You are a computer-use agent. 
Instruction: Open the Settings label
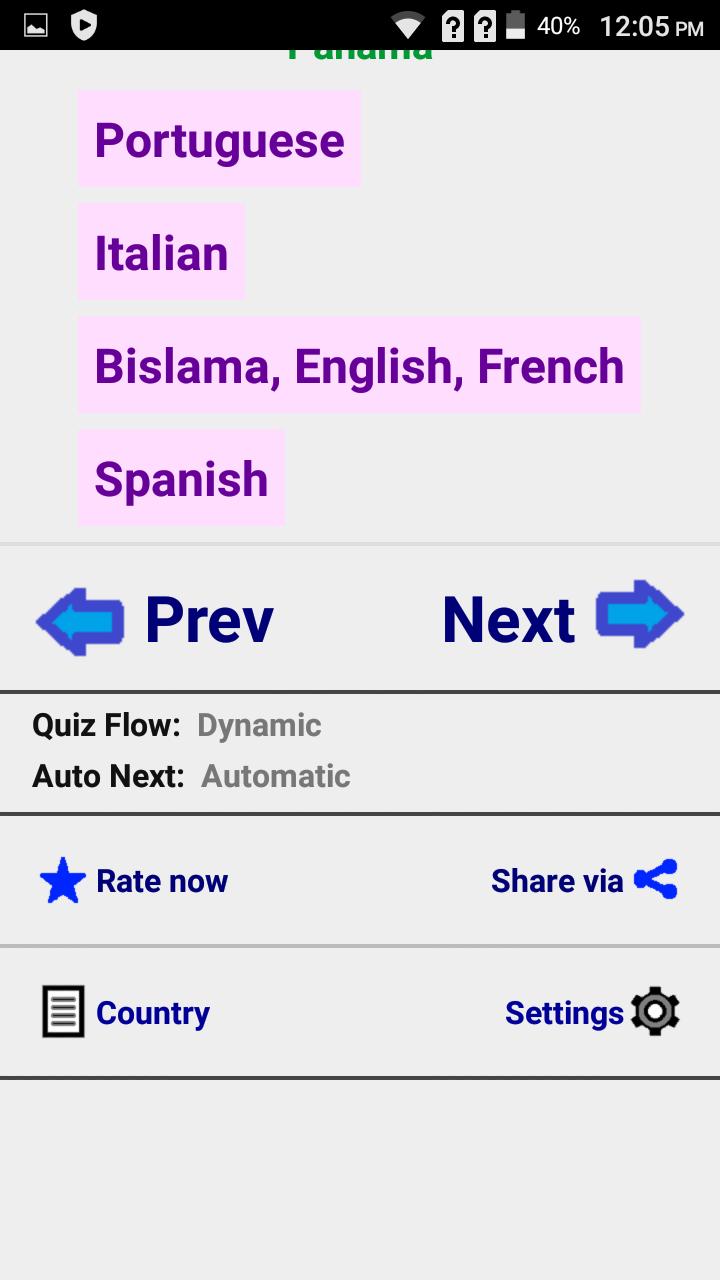[564, 1013]
